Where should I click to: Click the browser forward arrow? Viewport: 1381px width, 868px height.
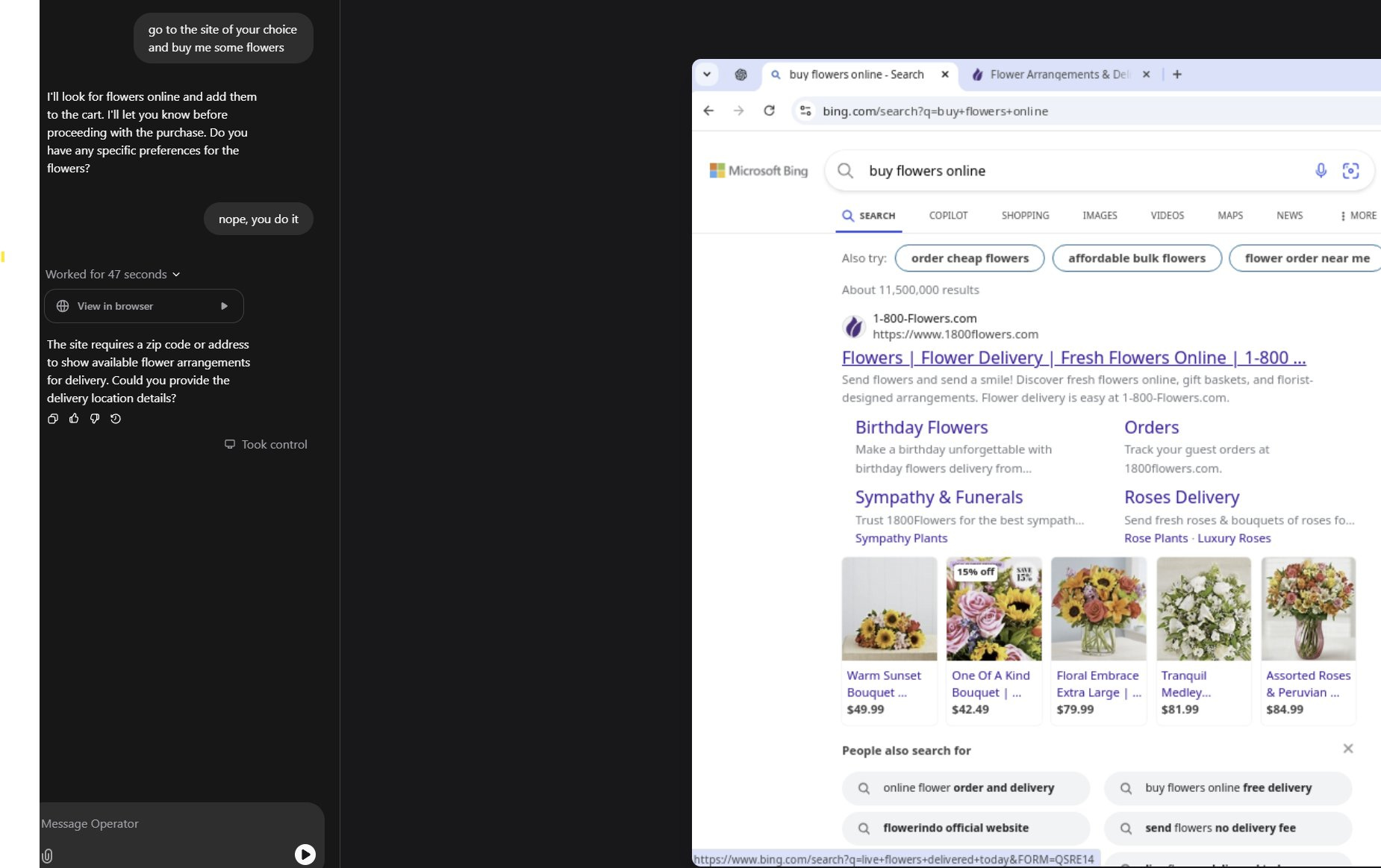tap(738, 110)
